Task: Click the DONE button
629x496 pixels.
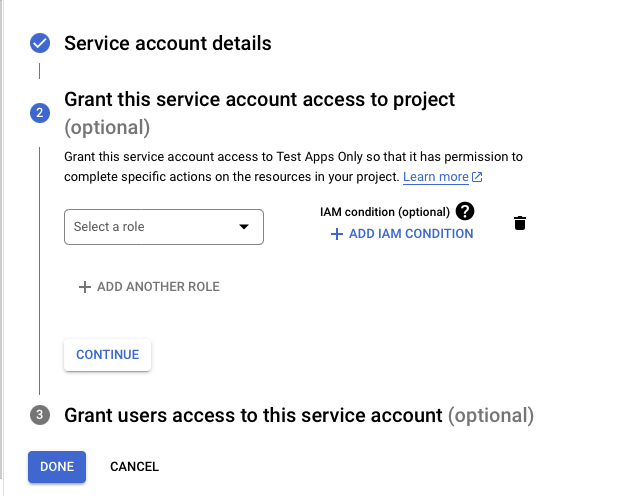Action: tap(57, 467)
